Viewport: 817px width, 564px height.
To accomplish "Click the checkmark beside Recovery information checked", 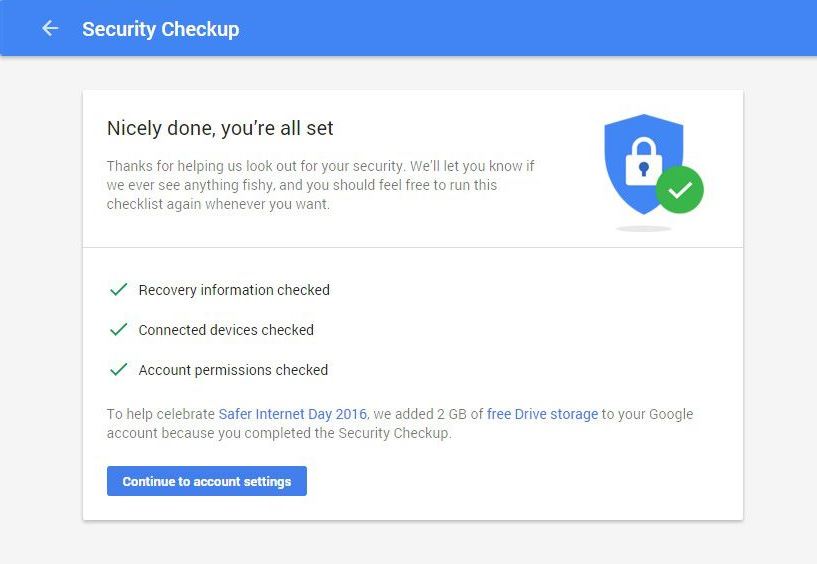I will pos(118,290).
